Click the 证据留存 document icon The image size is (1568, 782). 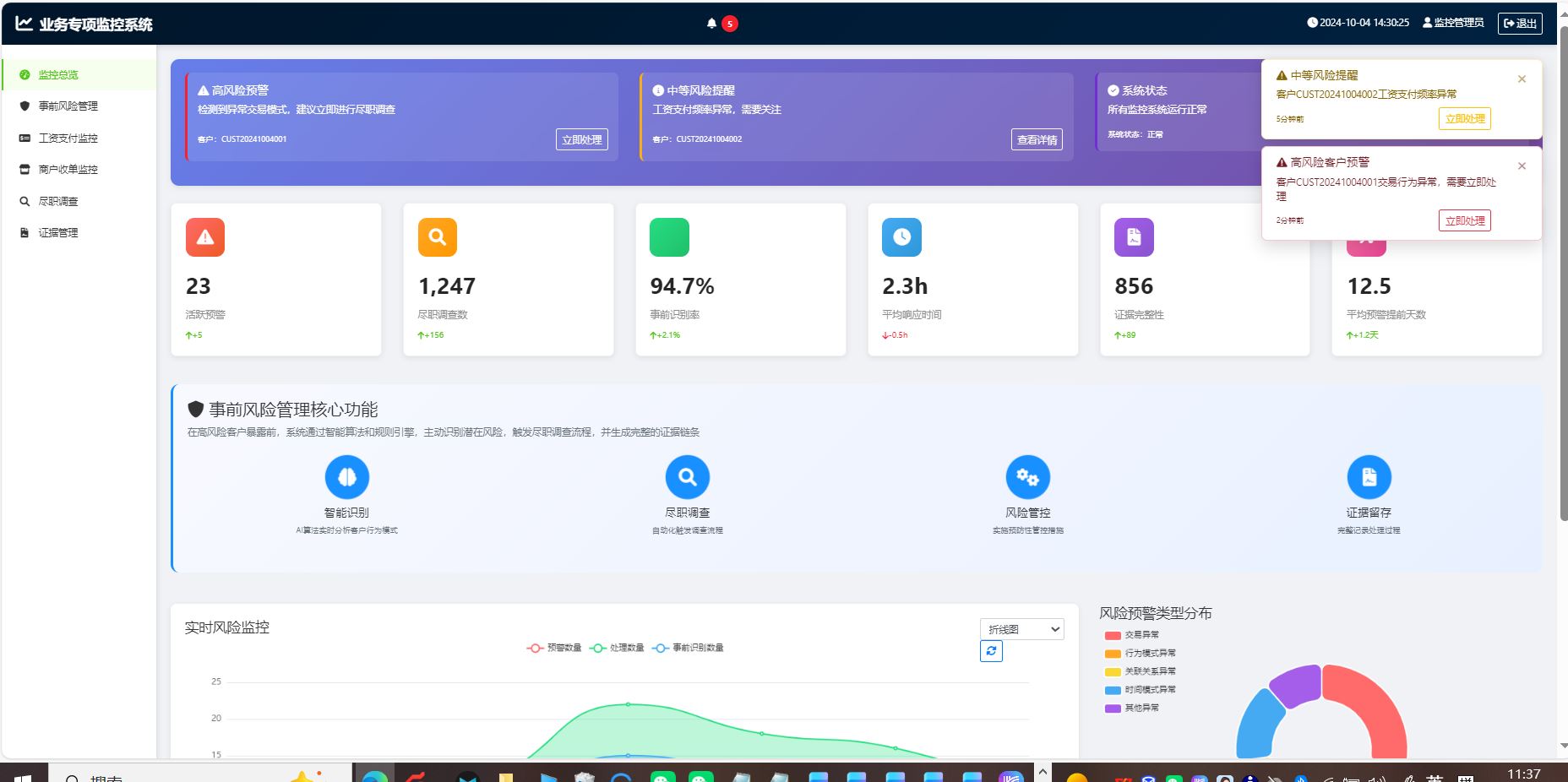pos(1369,477)
